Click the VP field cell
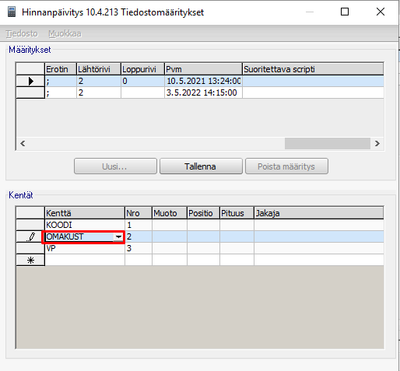This screenshot has width=400, height=371. coord(85,248)
